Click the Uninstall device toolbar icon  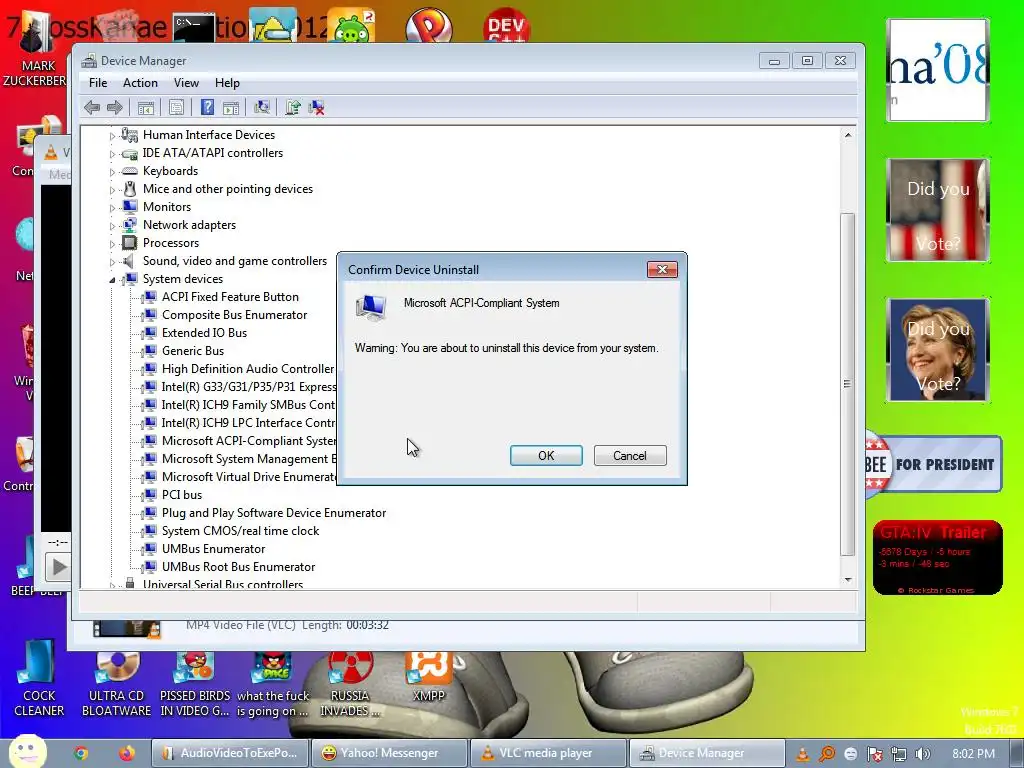point(316,108)
